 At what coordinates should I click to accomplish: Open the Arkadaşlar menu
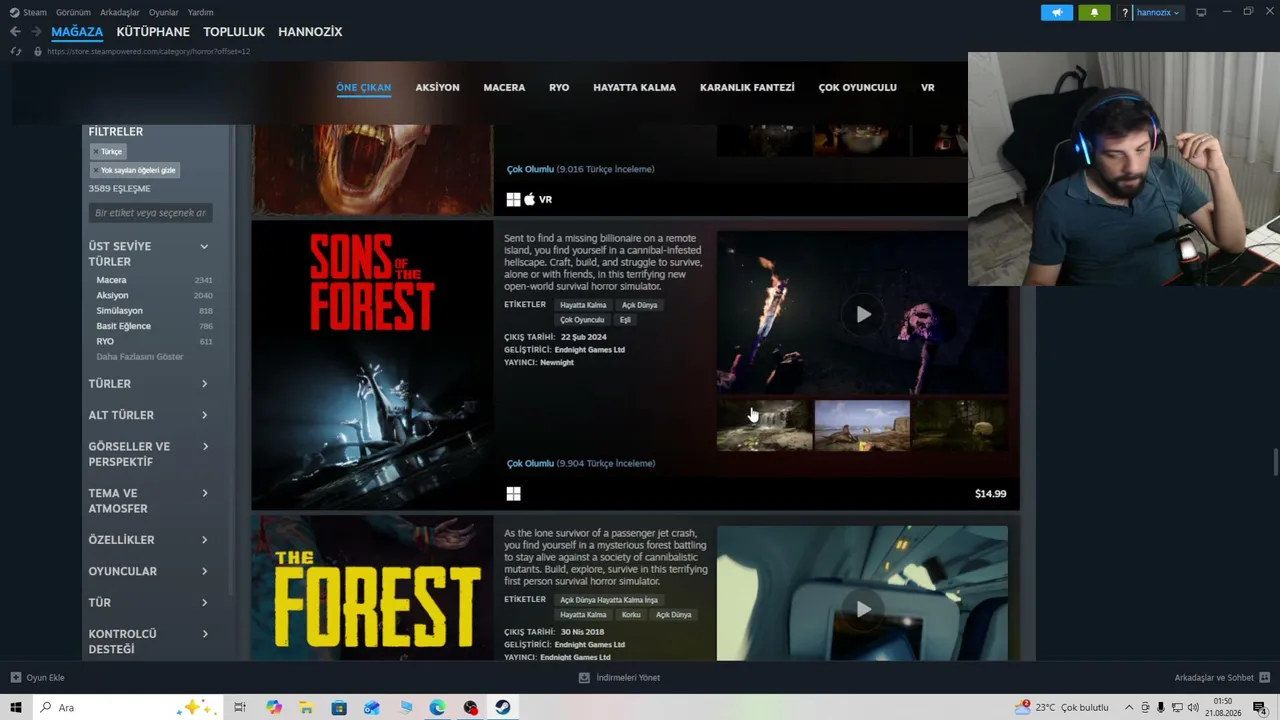coord(120,13)
